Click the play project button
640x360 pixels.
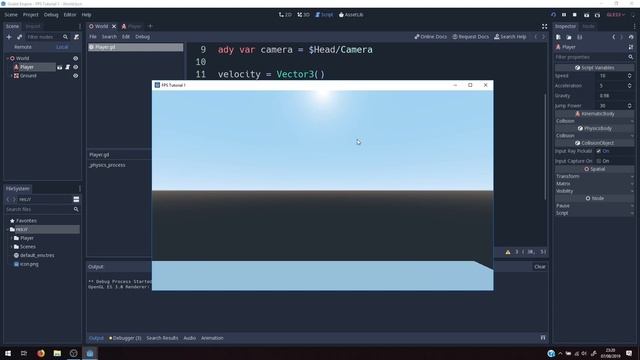pyautogui.click(x=553, y=15)
